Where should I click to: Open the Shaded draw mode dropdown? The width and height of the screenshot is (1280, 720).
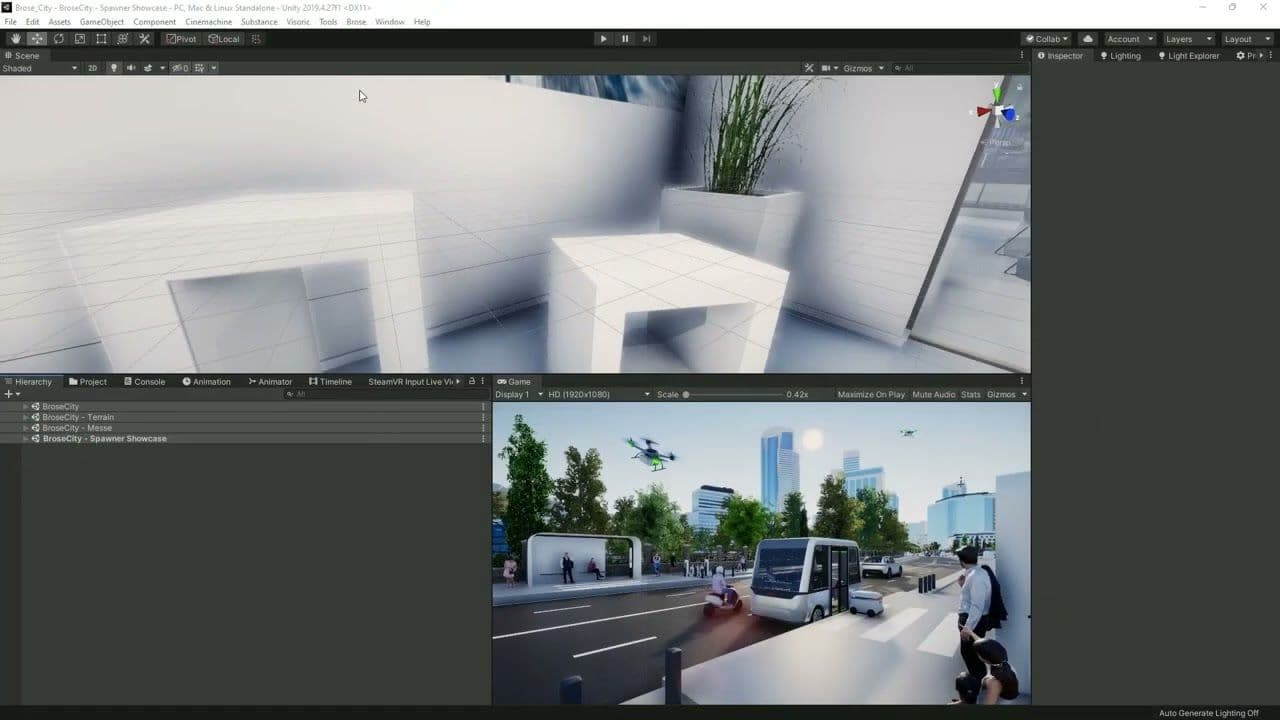tap(40, 68)
